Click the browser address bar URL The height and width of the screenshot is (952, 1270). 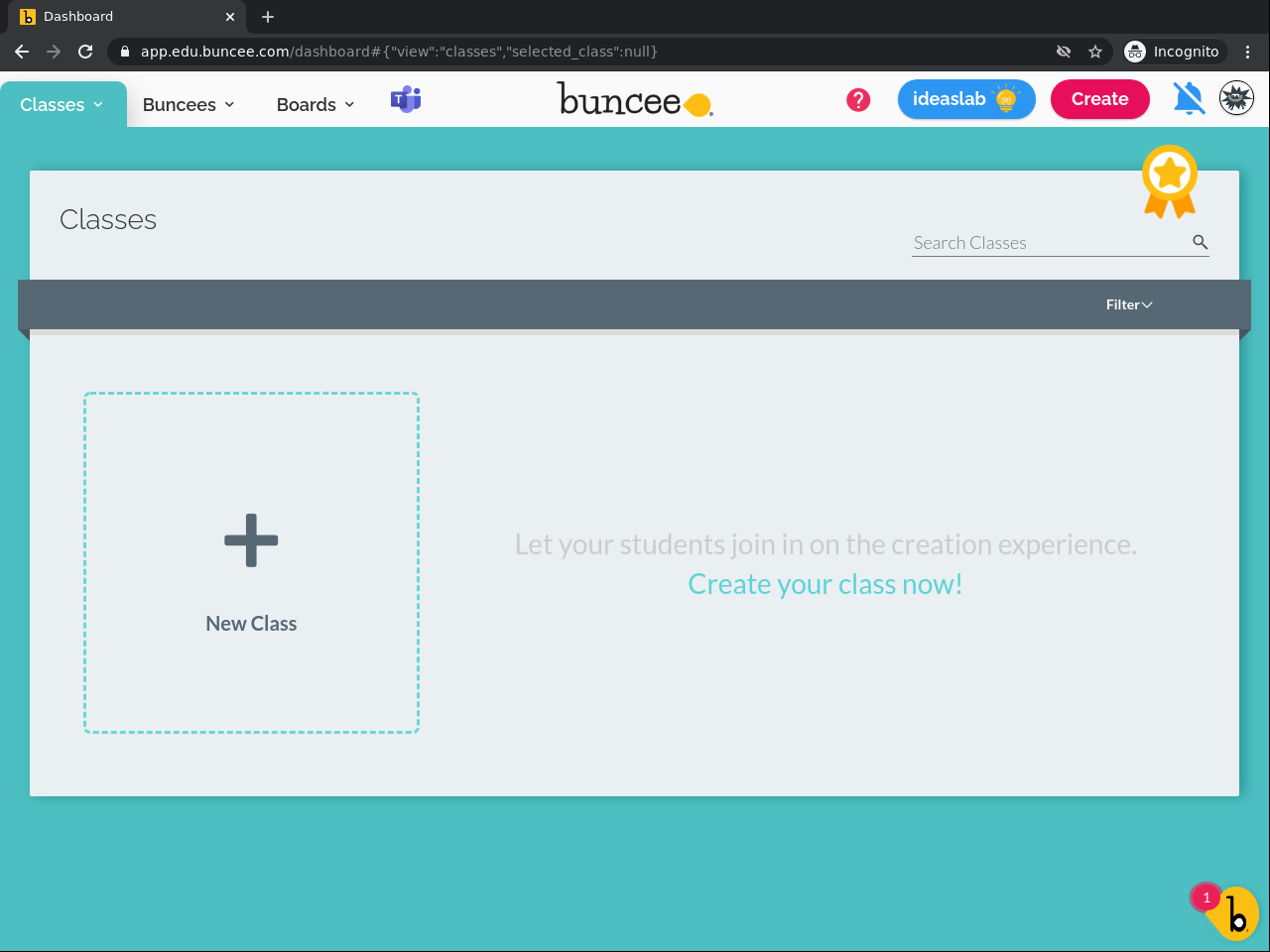pos(399,52)
